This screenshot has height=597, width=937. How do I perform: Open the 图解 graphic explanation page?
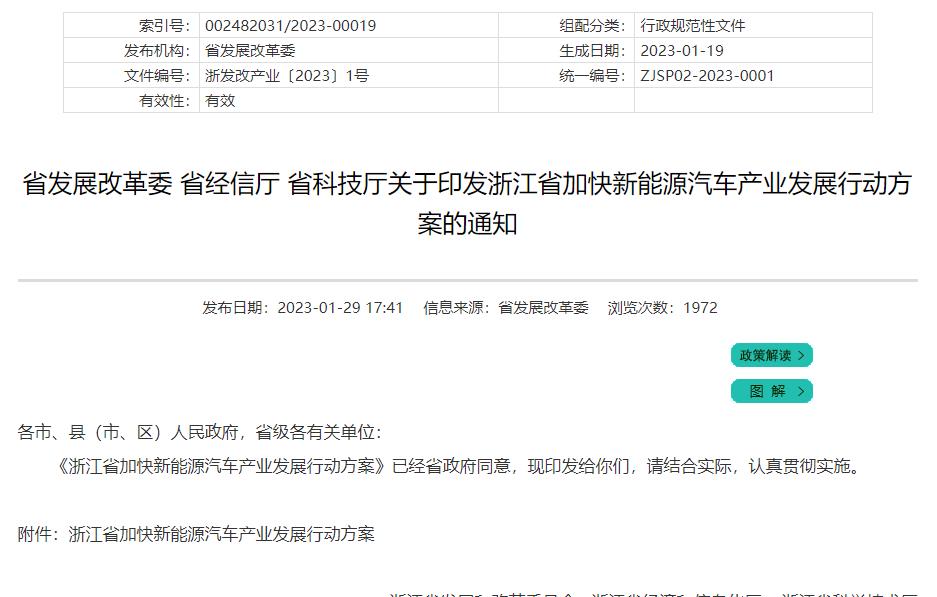click(x=770, y=391)
